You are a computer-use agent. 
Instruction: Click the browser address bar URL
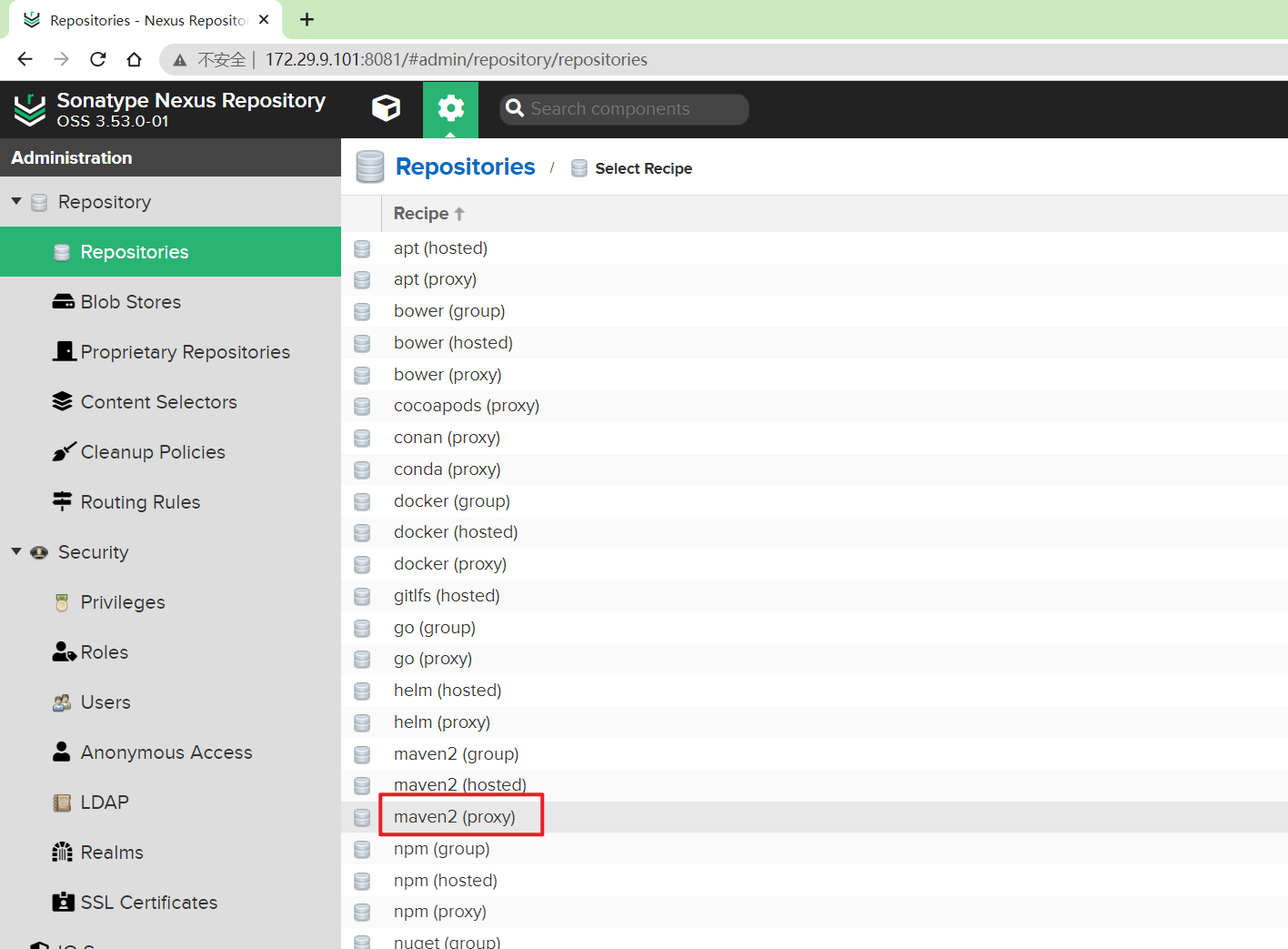coord(457,59)
